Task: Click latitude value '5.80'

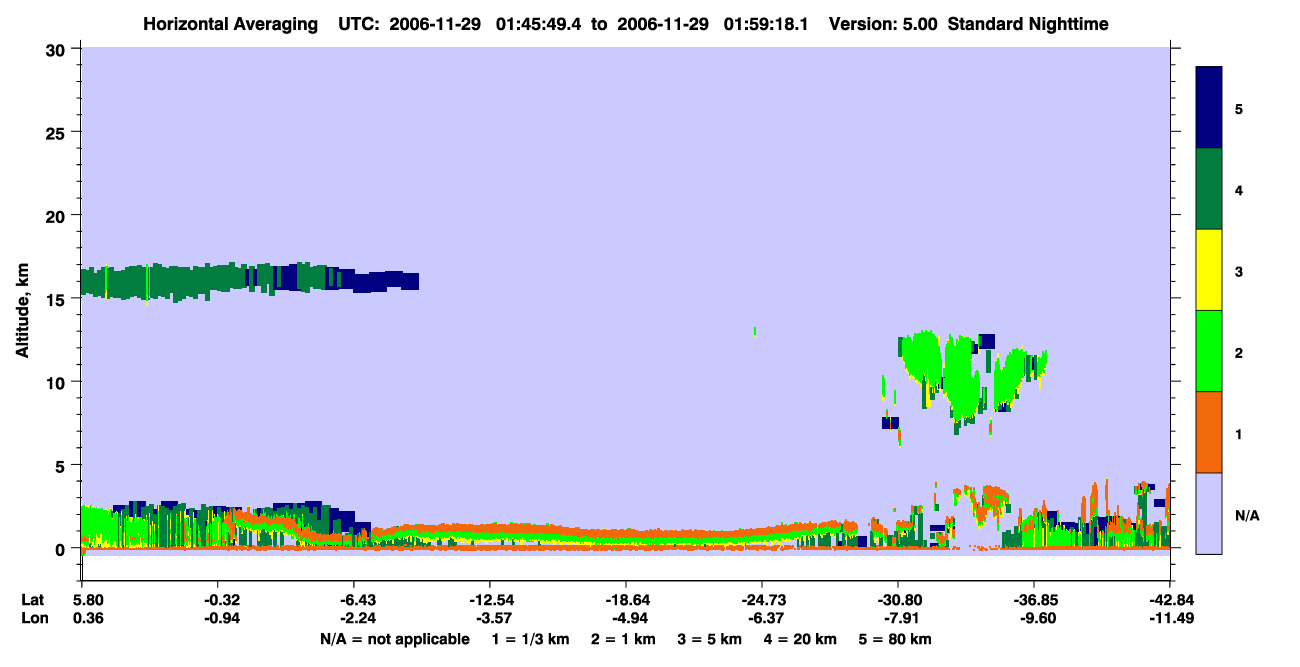Action: tap(88, 600)
